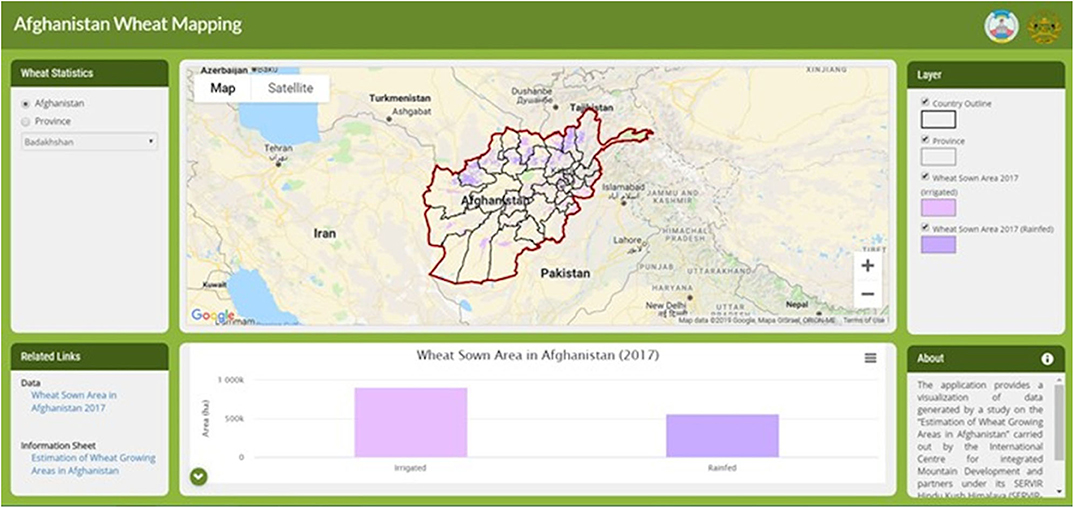Screen dimensions: 1074x508
Task: Click the Layer panel header
Action: pyautogui.click(x=986, y=75)
